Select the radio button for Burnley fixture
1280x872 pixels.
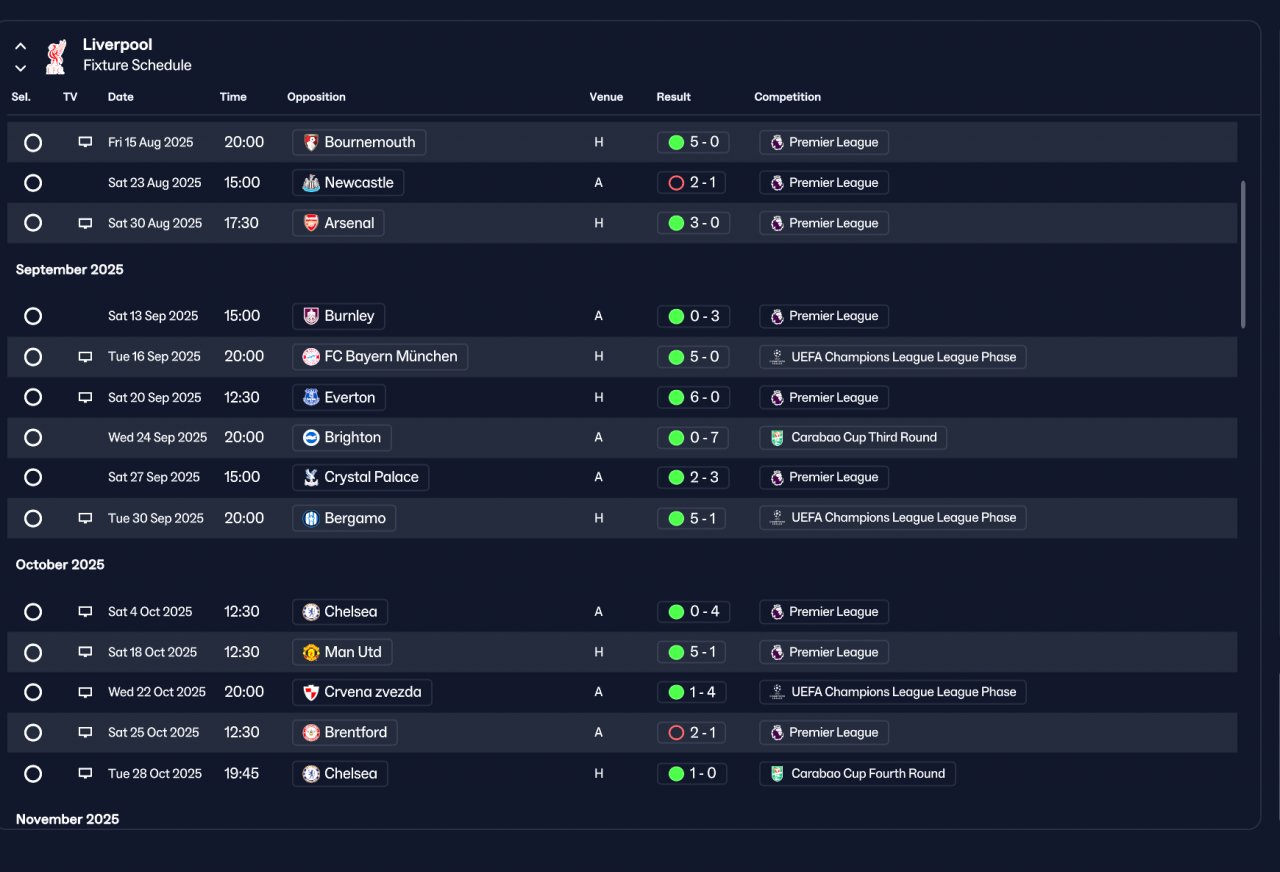point(33,316)
